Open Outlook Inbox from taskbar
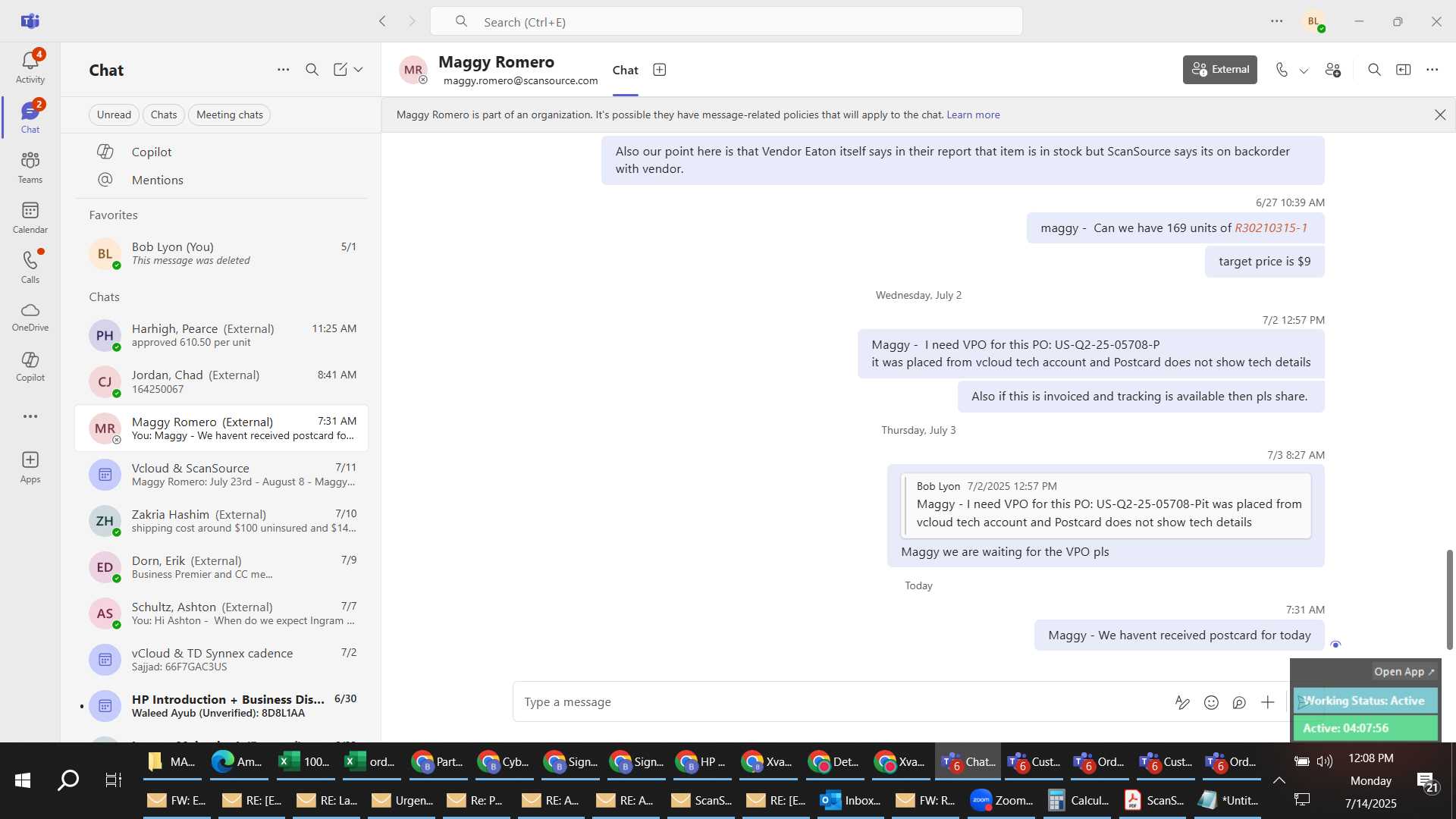Image resolution: width=1456 pixels, height=819 pixels. [x=852, y=801]
